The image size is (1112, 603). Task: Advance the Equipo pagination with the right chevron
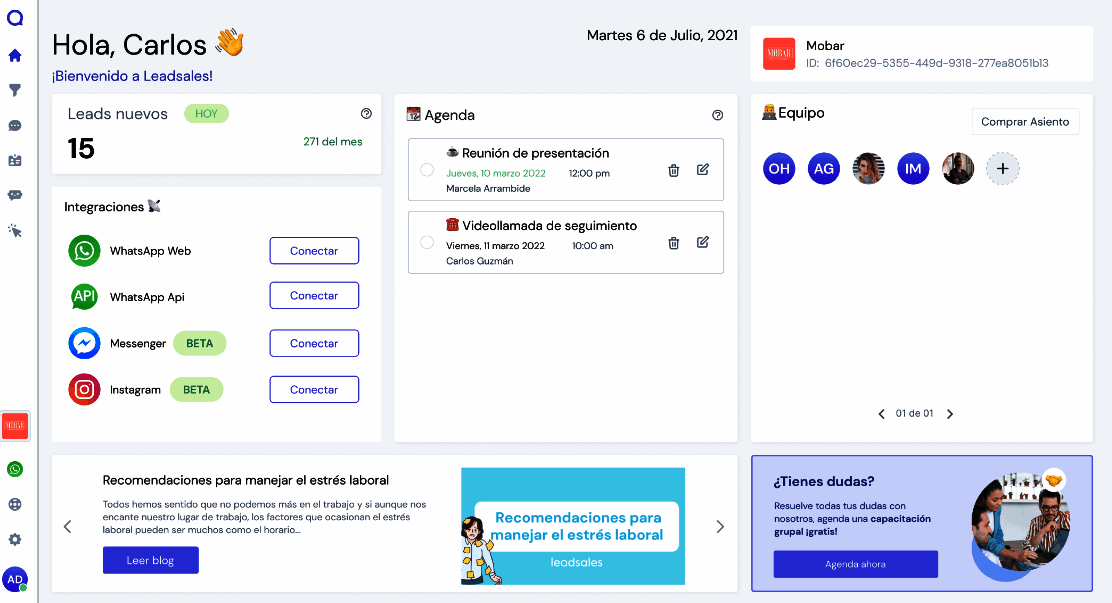950,413
